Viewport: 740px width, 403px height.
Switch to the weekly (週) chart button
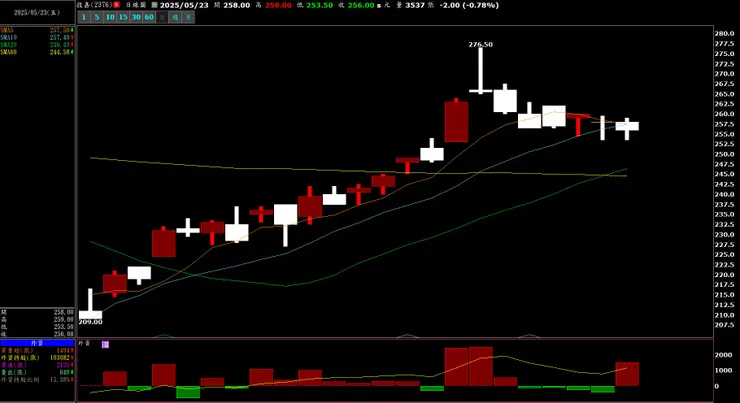tap(175, 17)
